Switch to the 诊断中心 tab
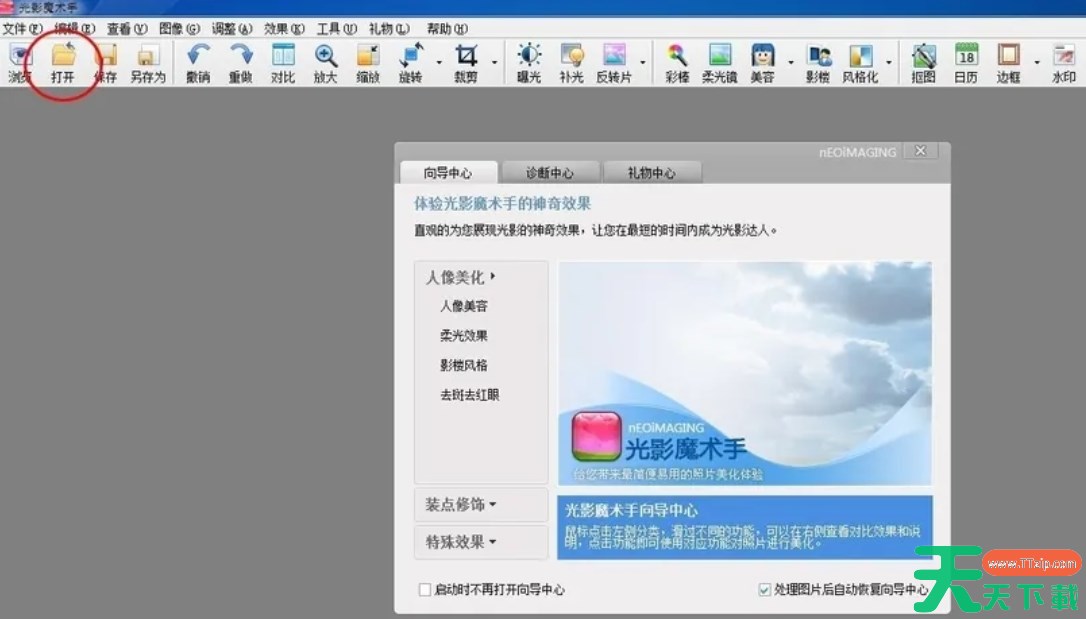The height and width of the screenshot is (619, 1086). 550,173
